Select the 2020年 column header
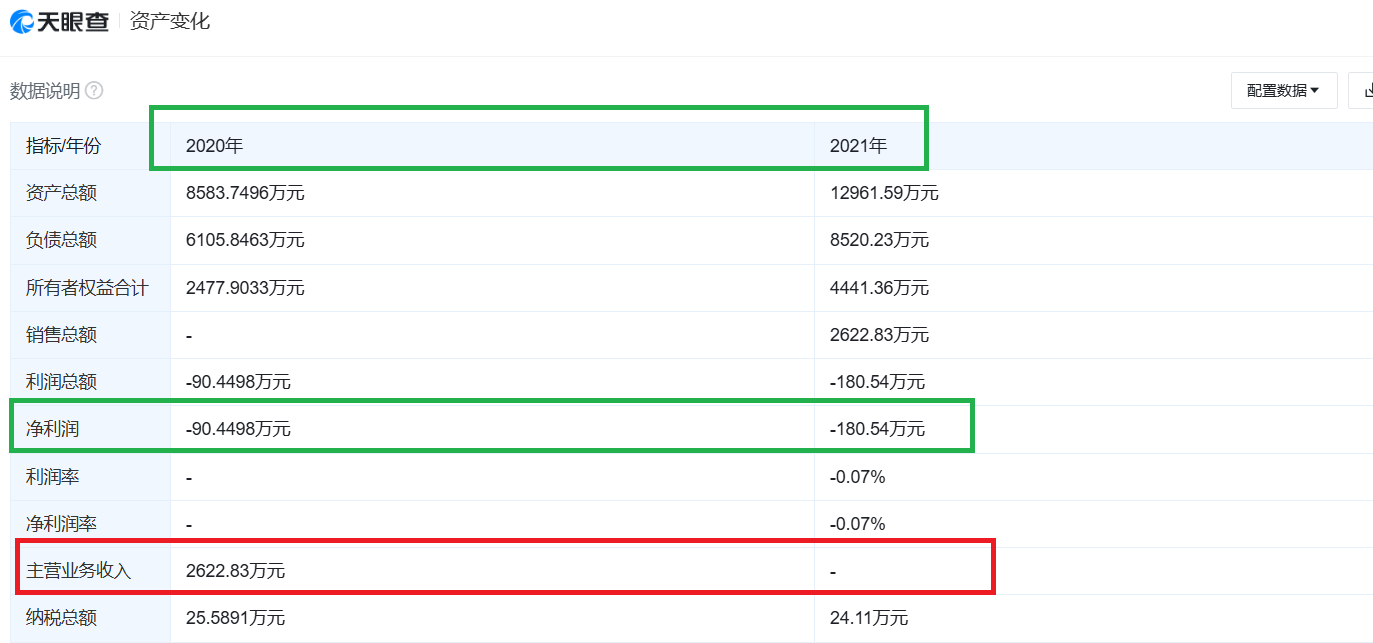The image size is (1373, 643). (215, 146)
